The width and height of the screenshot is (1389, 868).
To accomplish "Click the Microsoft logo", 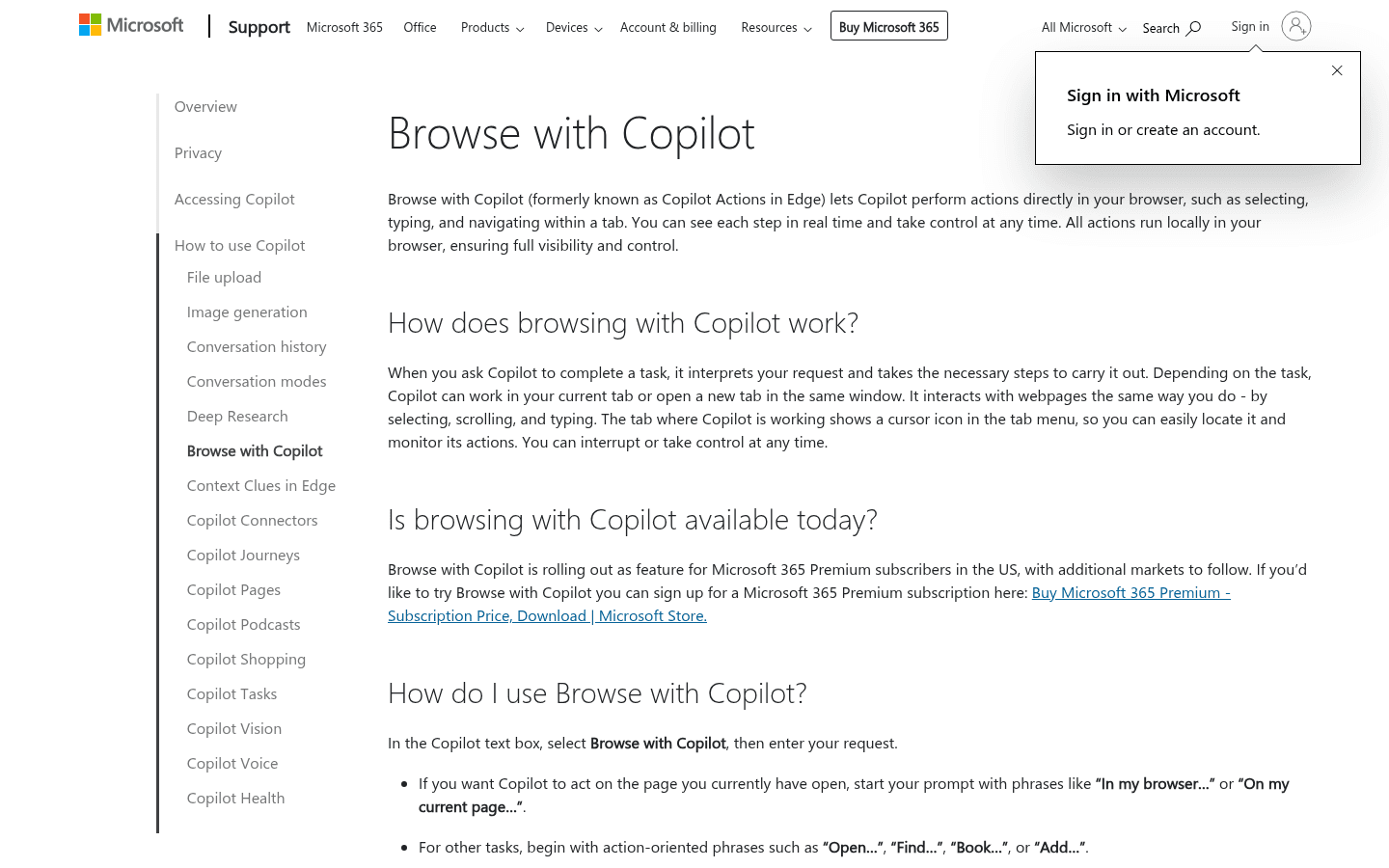I will pos(131,25).
